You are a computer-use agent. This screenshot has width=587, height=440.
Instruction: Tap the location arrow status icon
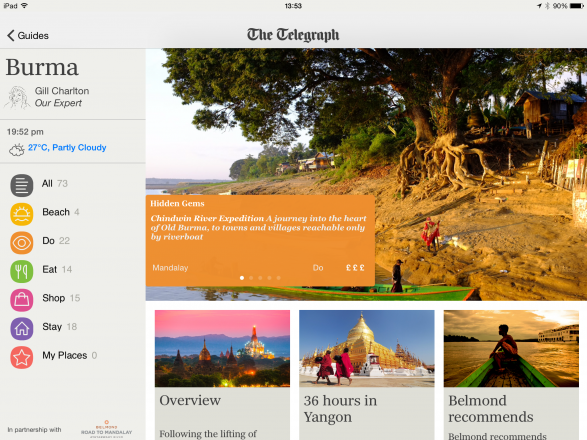pyautogui.click(x=539, y=6)
